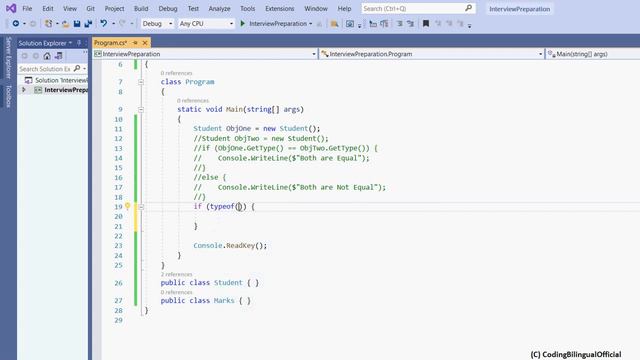Open the View menu
Viewport: 640px width, 360px height.
[70, 8]
